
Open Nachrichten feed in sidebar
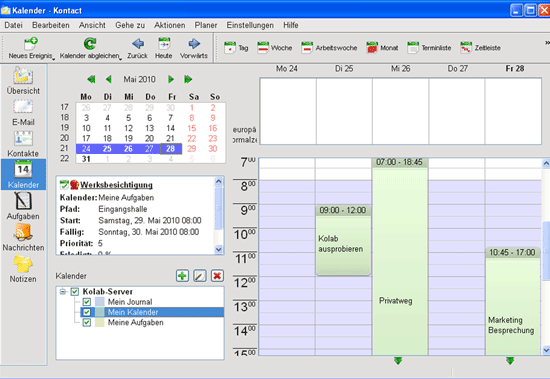tap(24, 237)
